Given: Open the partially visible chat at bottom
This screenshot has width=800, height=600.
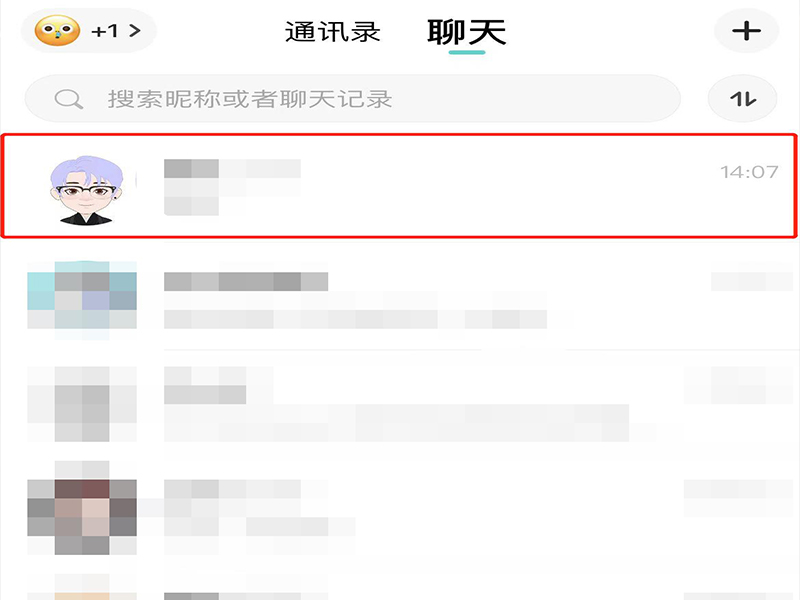Looking at the screenshot, I should (x=400, y=586).
